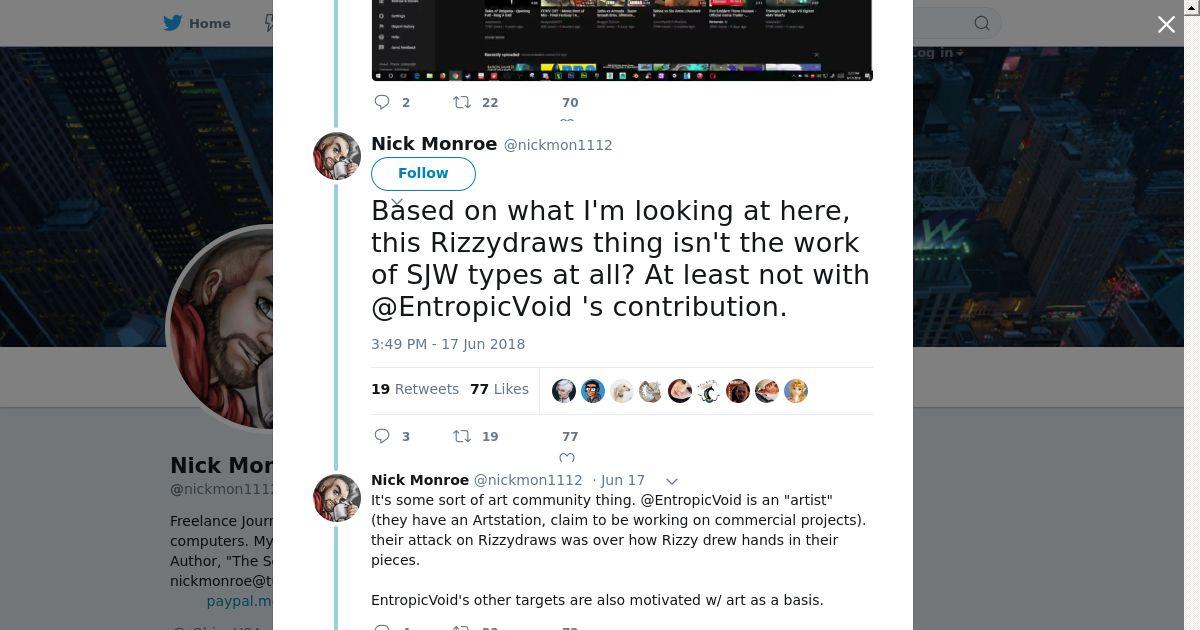View the 19 Retweets list
Image resolution: width=1200 pixels, height=630 pixels.
point(415,389)
